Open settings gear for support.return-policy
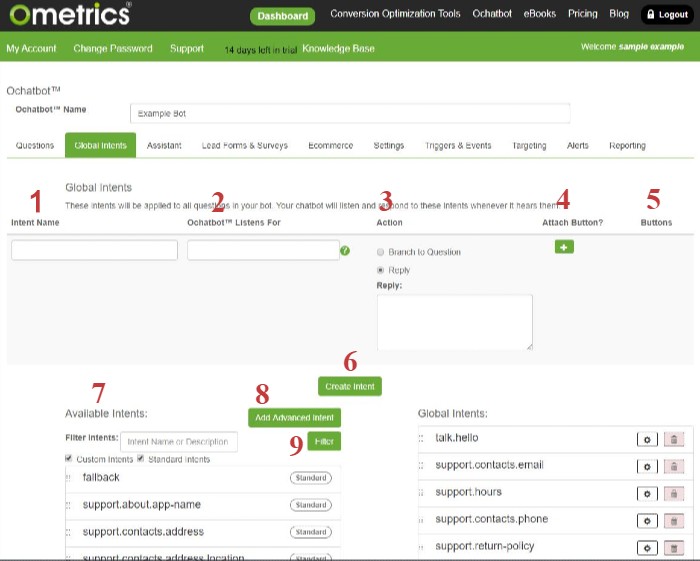Viewport: 700px width, 561px height. pos(647,548)
